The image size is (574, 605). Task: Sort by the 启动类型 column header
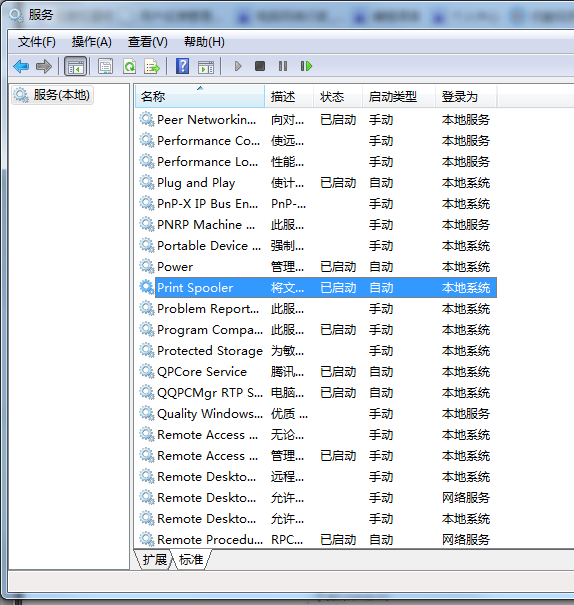[399, 96]
